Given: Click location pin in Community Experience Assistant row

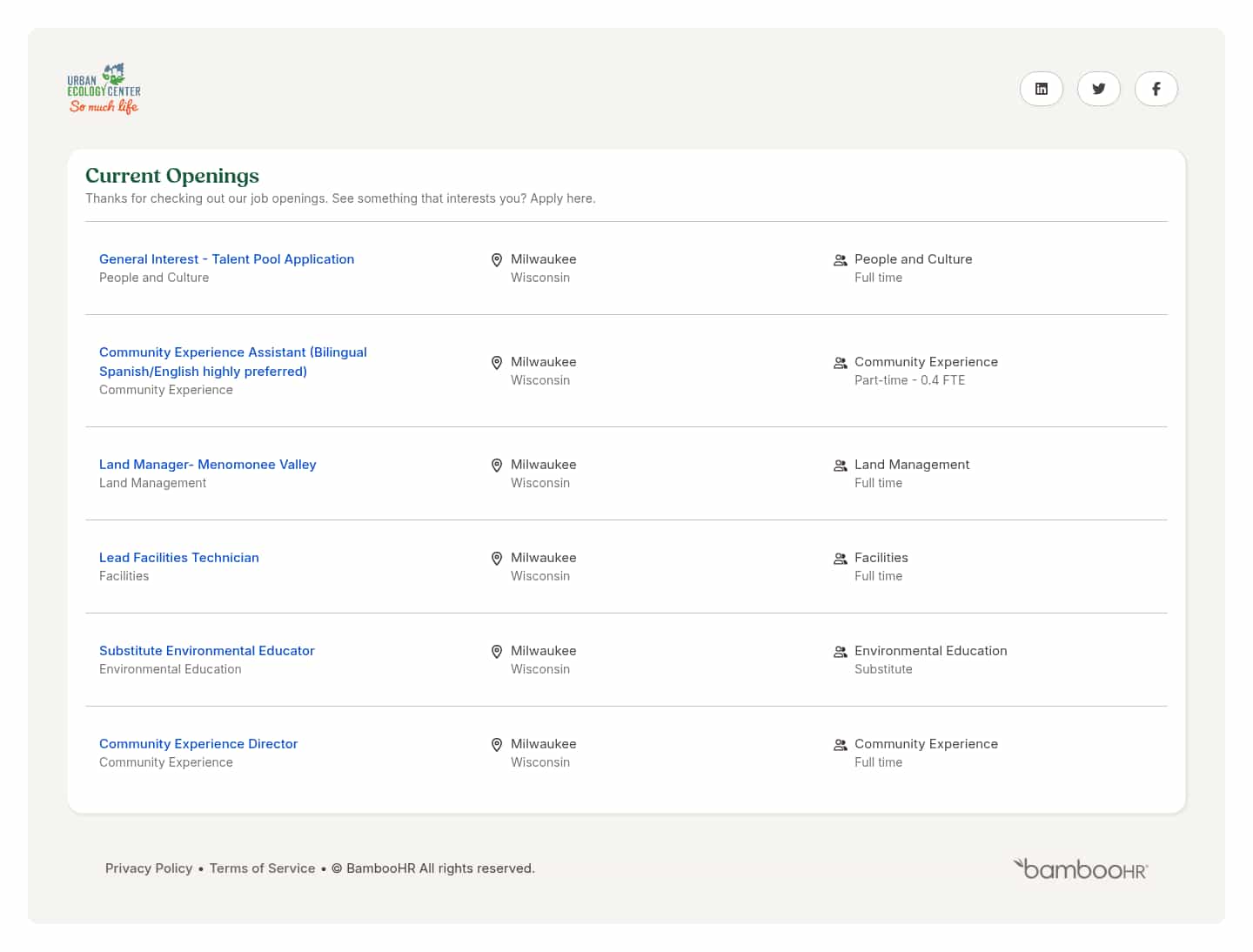Looking at the screenshot, I should 497,363.
